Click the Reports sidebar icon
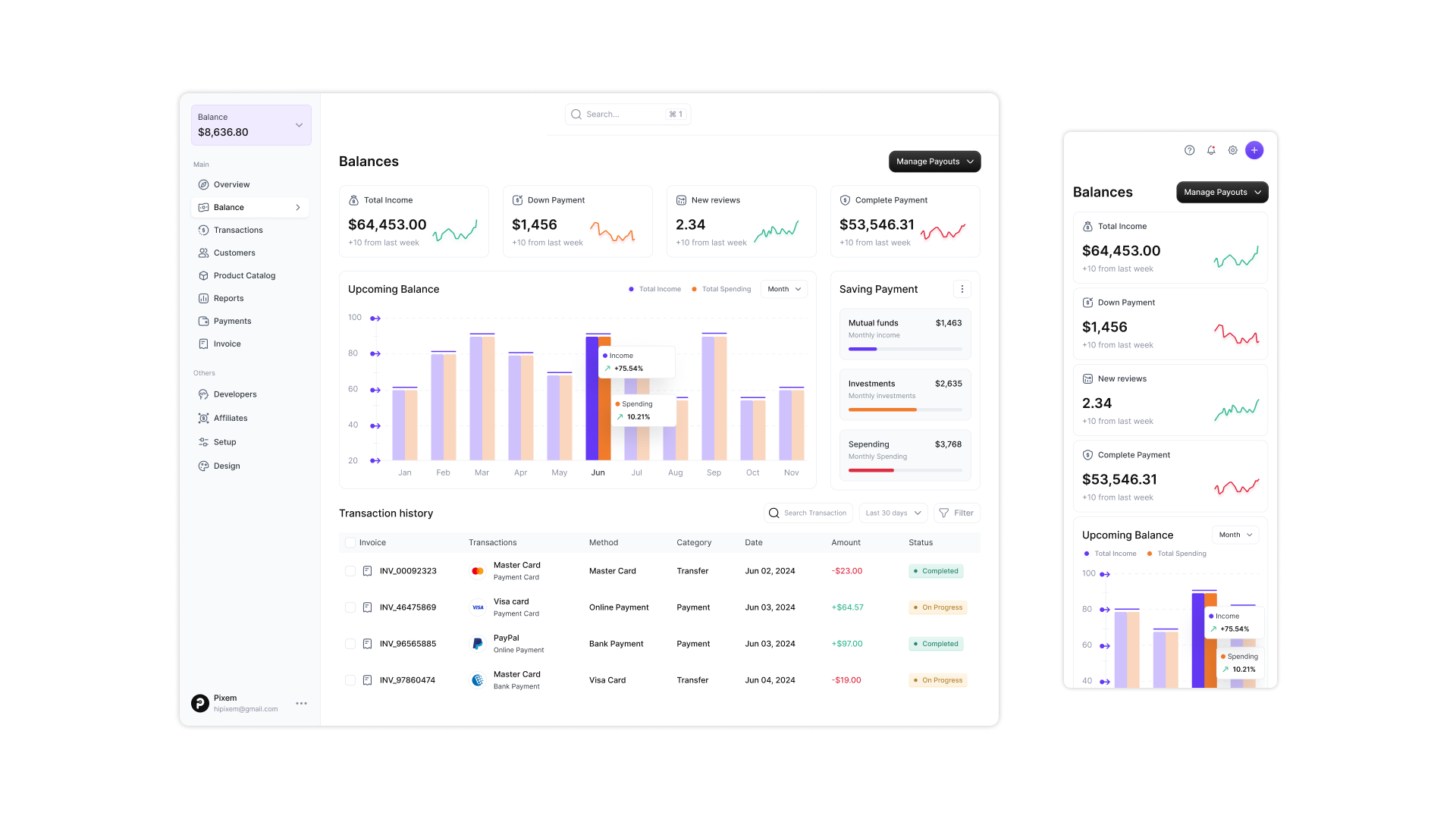 pos(203,298)
